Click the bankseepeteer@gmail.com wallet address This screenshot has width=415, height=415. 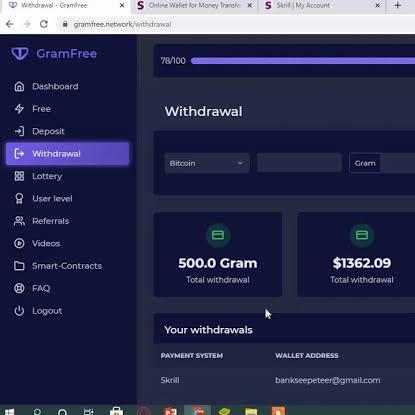328,380
